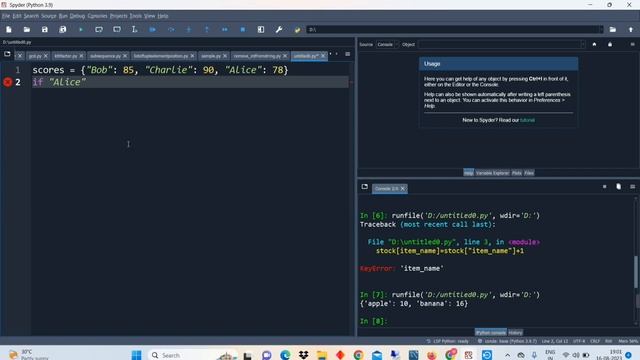
Task: Select the IPython console tab
Action: (x=490, y=333)
